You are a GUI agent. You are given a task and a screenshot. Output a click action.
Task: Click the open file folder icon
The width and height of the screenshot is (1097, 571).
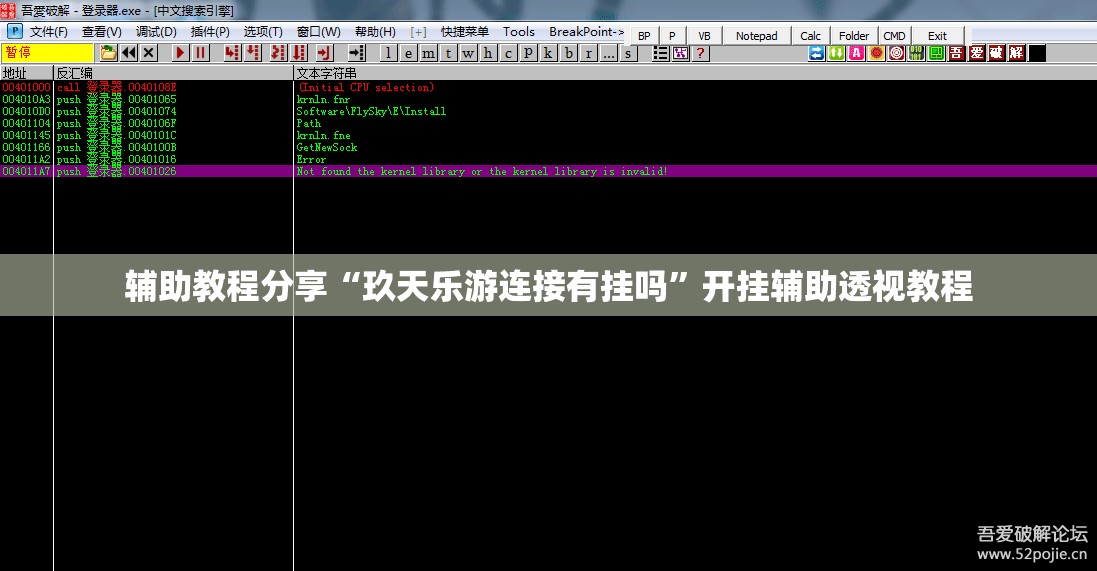pyautogui.click(x=108, y=53)
